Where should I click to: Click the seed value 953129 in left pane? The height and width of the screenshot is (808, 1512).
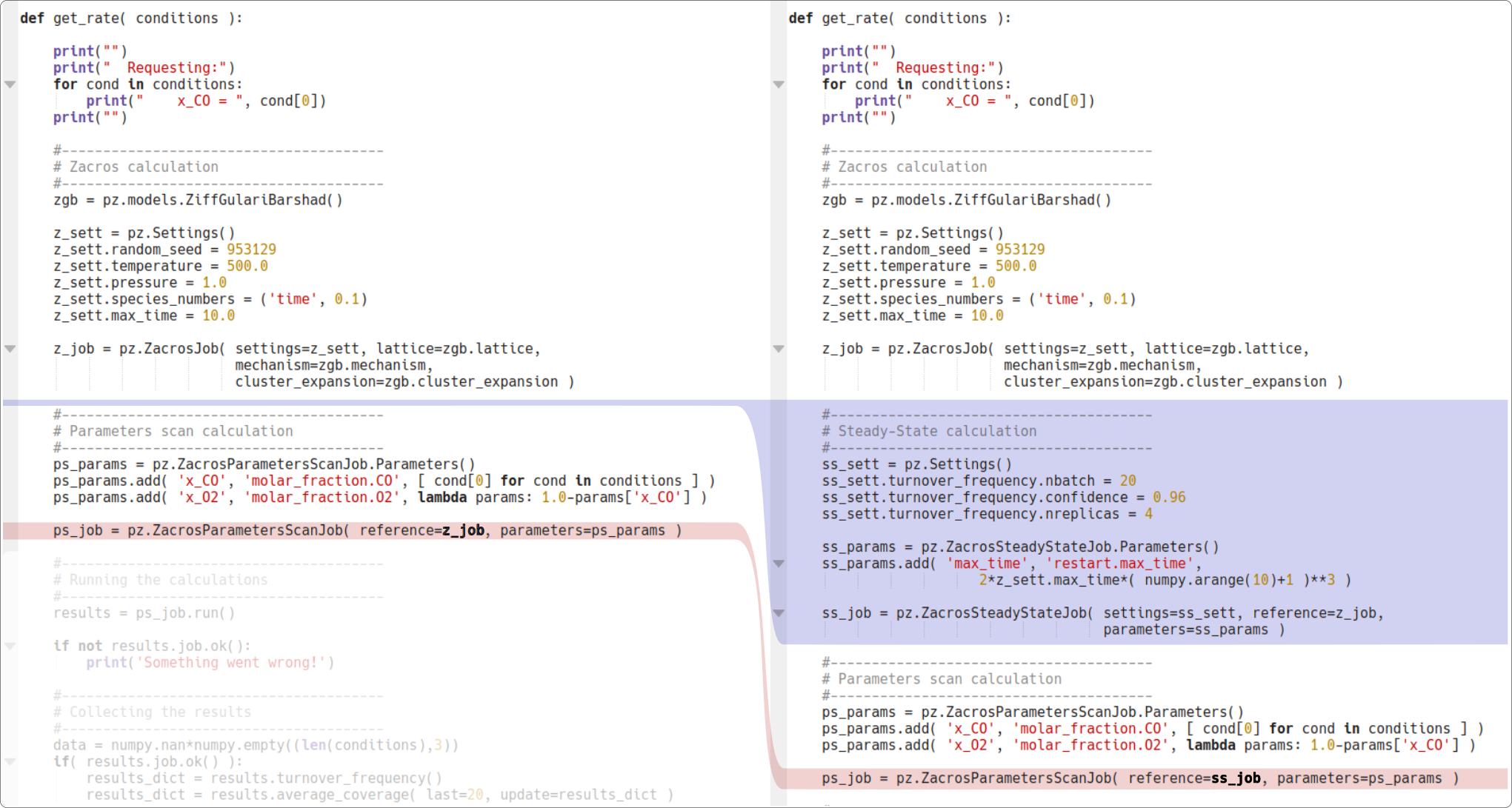pos(251,250)
